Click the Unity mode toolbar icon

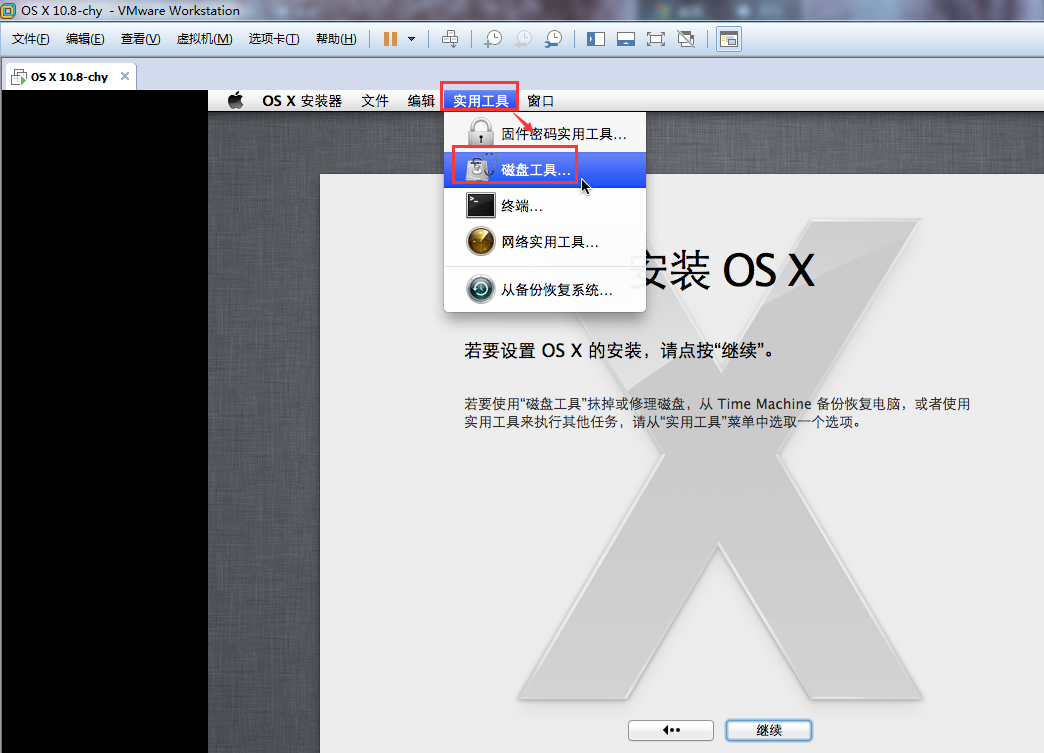(x=686, y=39)
